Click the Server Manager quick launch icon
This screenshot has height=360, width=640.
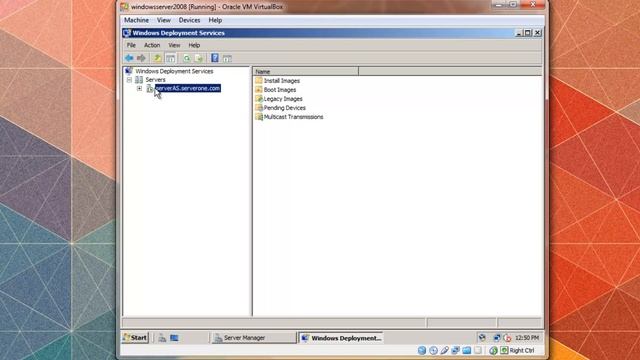[x=162, y=338]
